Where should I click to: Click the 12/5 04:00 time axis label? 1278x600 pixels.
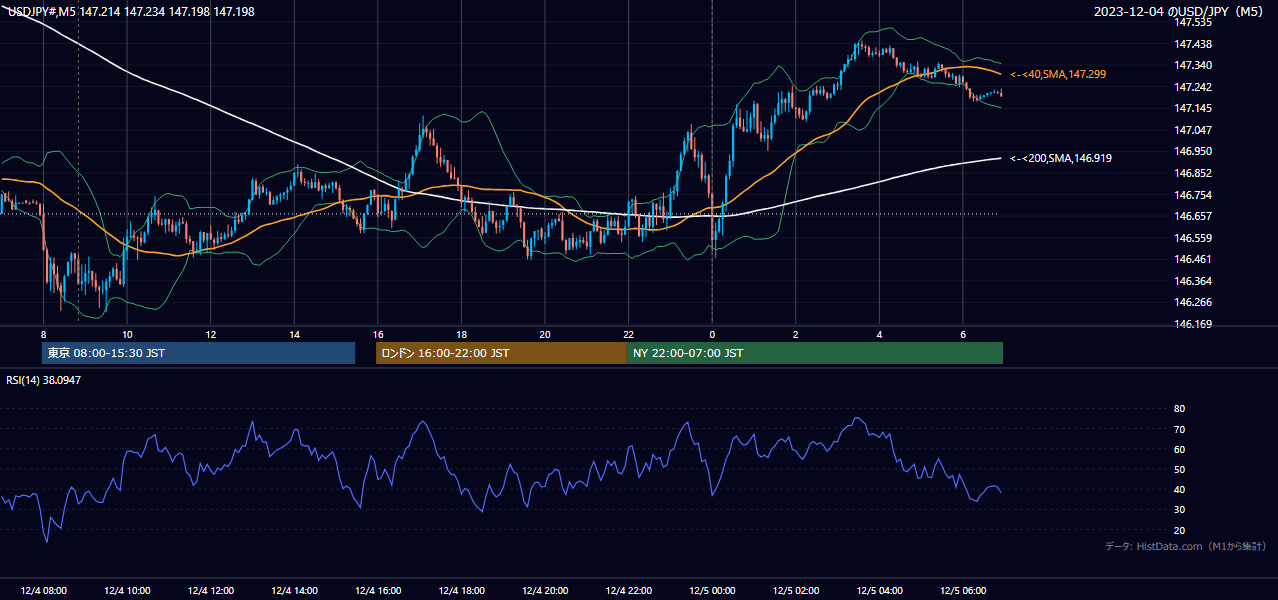pyautogui.click(x=879, y=591)
